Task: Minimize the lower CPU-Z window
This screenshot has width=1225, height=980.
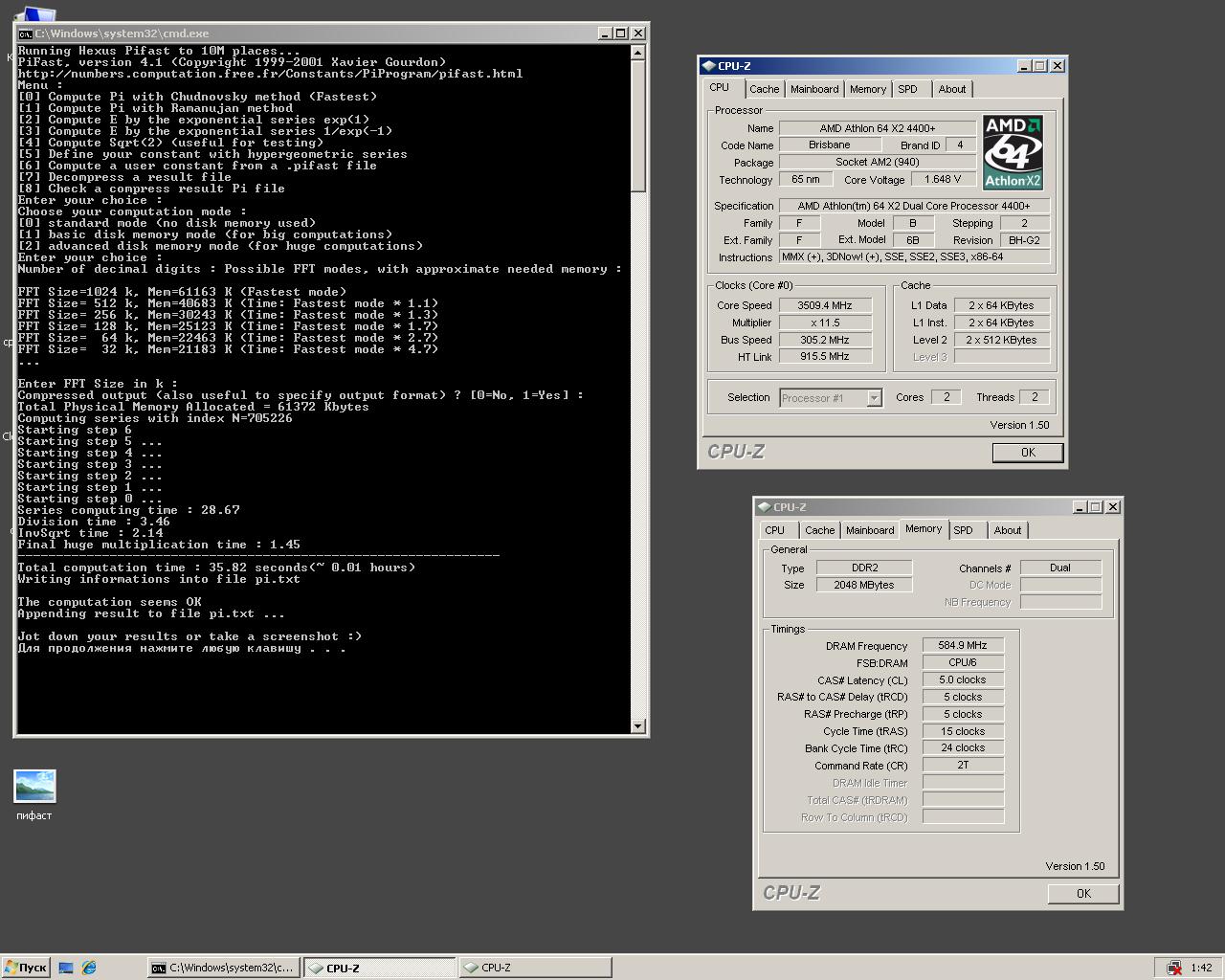Action: (1080, 507)
